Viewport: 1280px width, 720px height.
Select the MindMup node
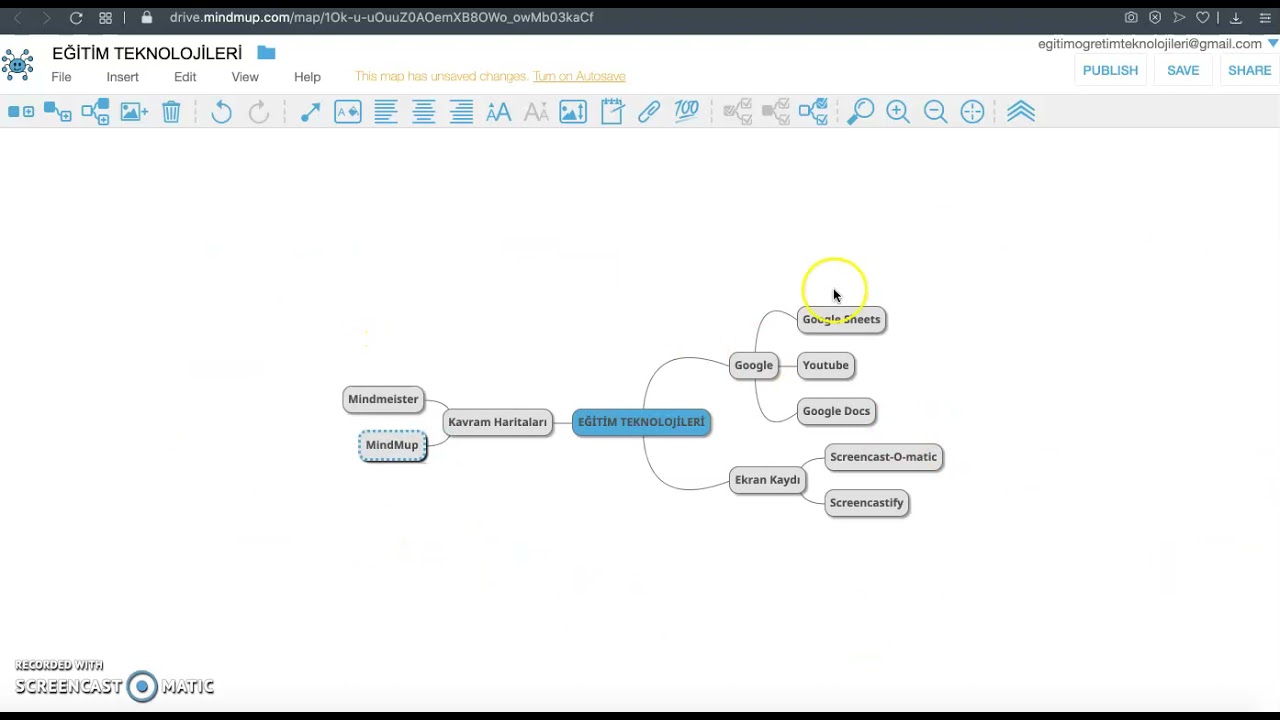[392, 445]
